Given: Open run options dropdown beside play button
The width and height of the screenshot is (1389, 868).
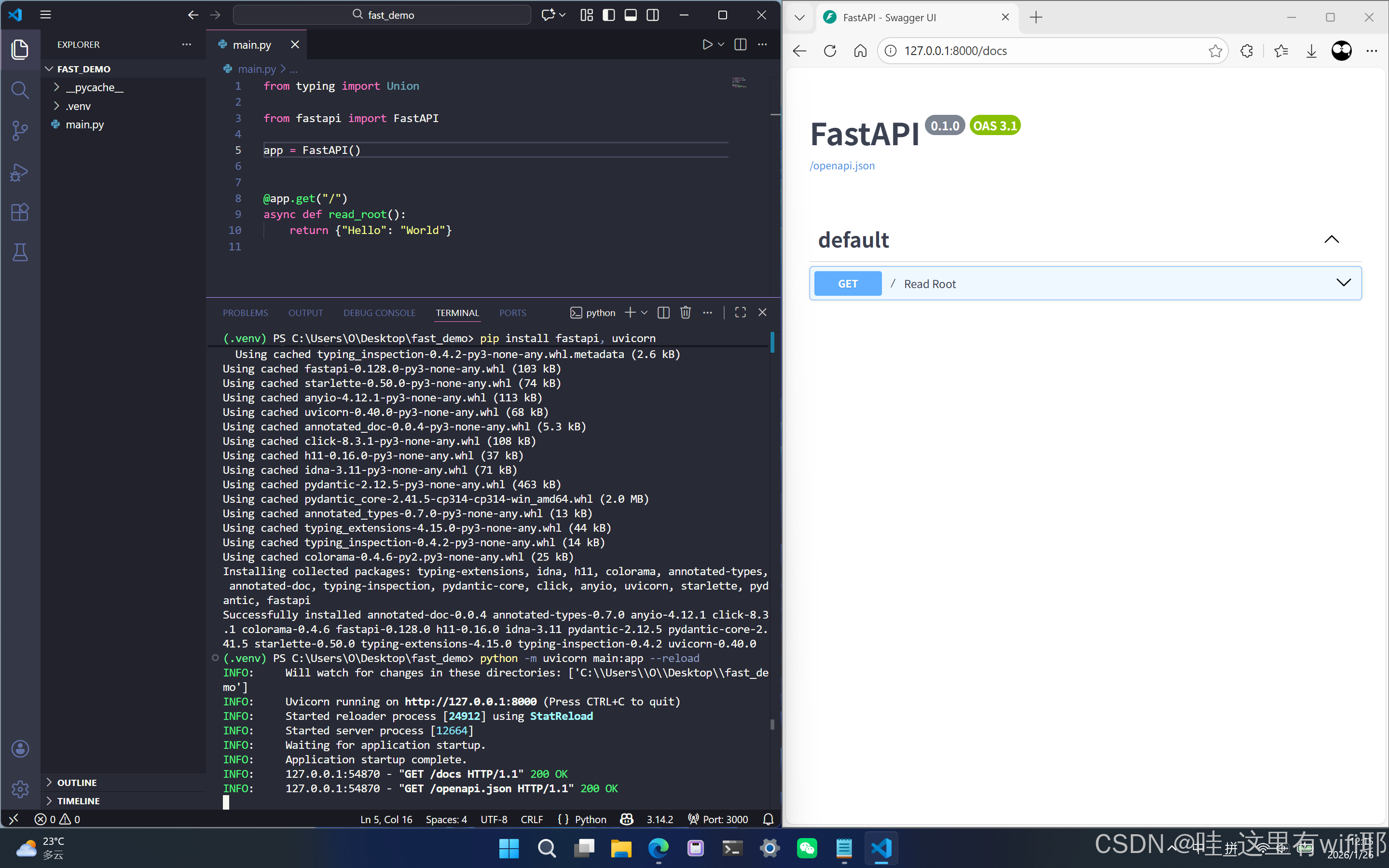Looking at the screenshot, I should 721,44.
